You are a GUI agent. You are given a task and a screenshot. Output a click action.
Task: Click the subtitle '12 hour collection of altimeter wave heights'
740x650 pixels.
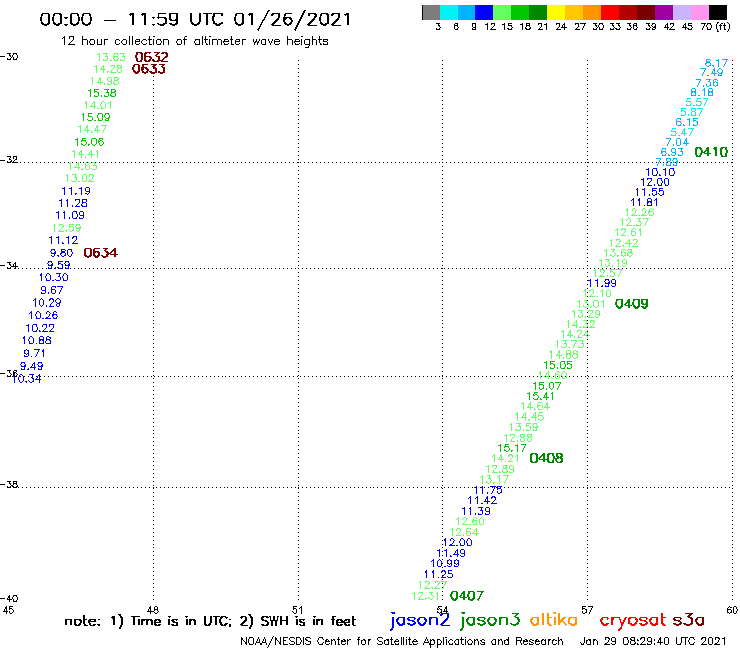point(194,42)
